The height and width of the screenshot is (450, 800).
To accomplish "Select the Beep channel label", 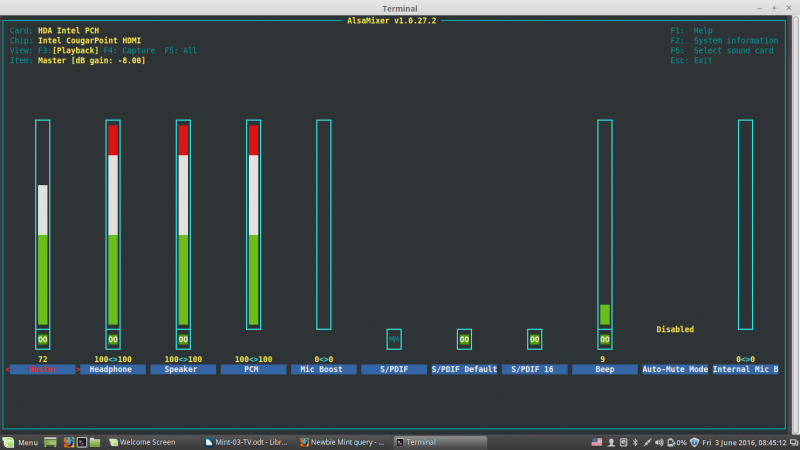I will point(605,369).
